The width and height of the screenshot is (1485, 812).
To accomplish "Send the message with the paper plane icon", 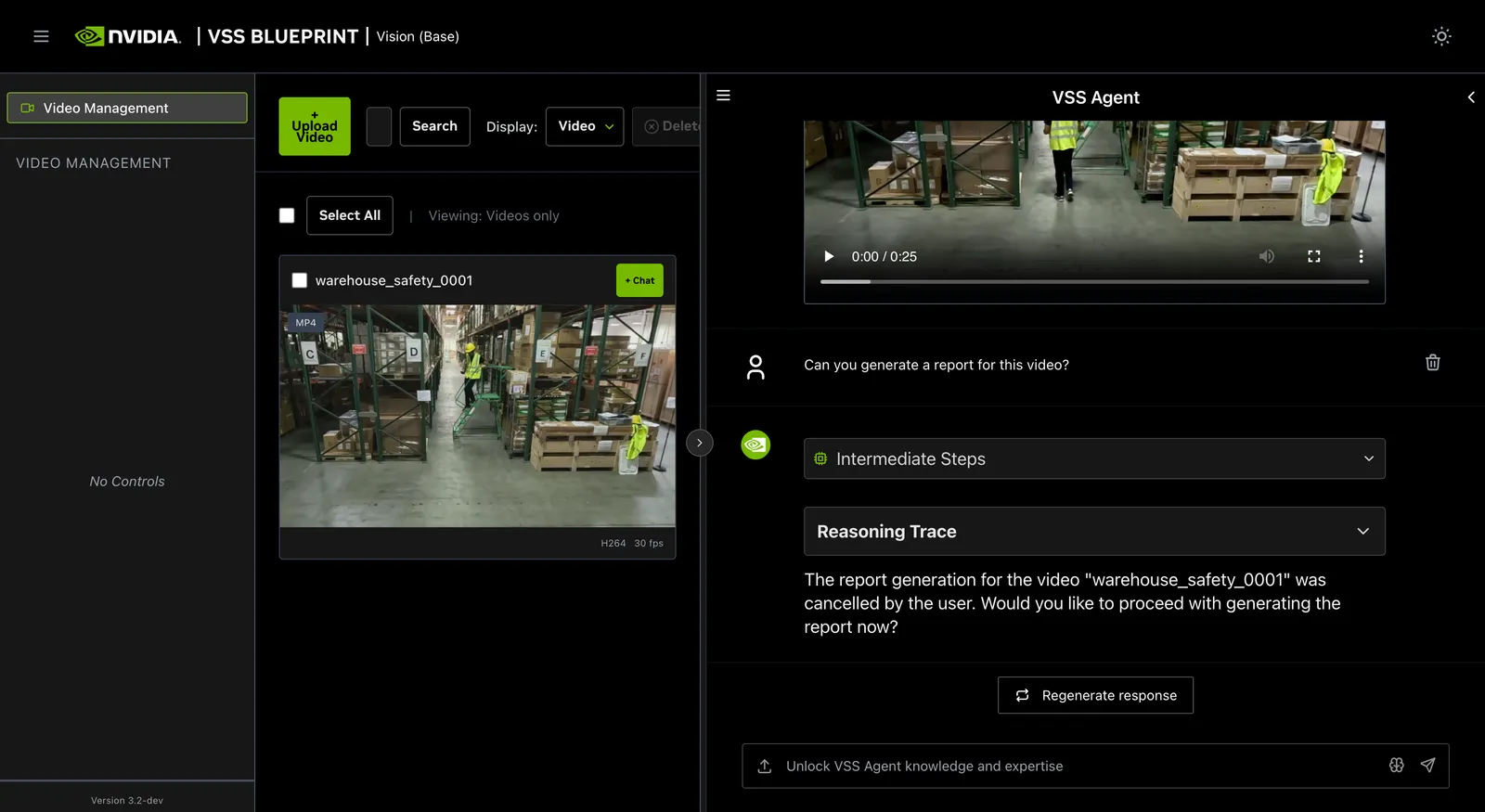I will [x=1427, y=766].
